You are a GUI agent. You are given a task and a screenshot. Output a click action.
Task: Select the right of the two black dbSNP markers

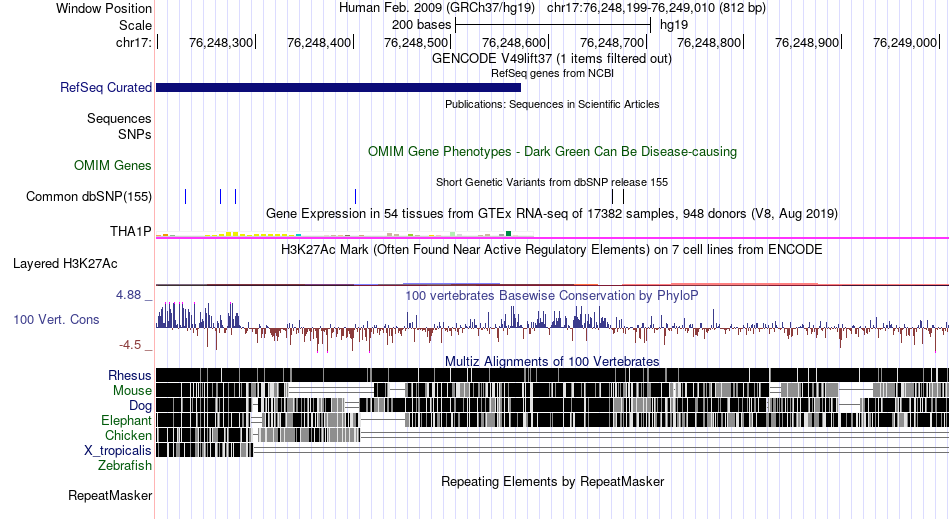coord(623,196)
